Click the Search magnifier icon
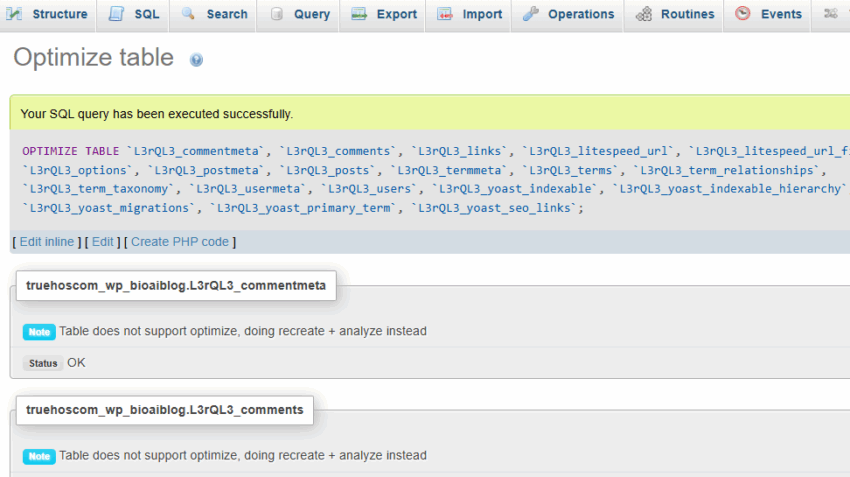 point(188,14)
